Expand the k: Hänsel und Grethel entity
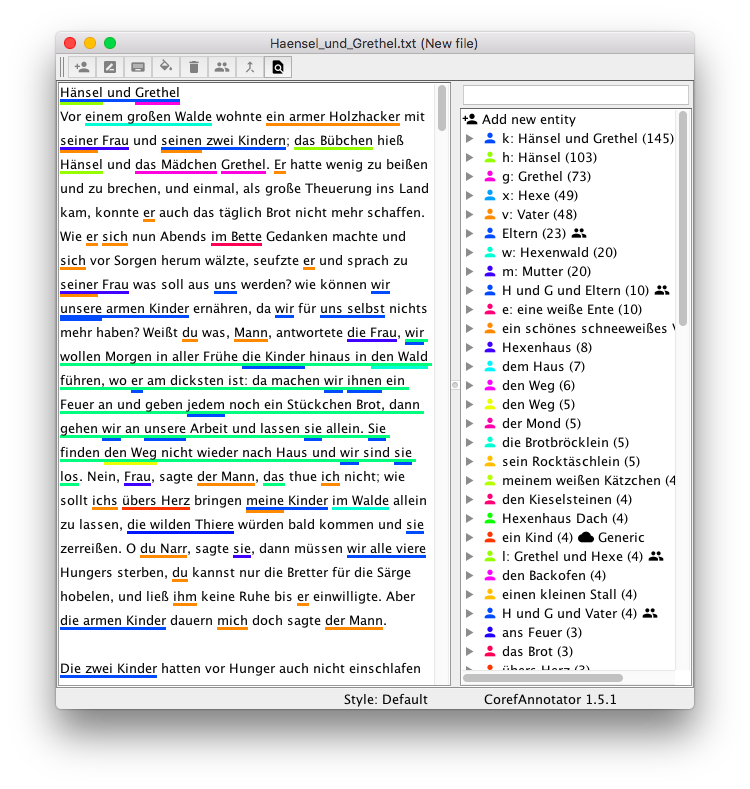 pyautogui.click(x=470, y=138)
